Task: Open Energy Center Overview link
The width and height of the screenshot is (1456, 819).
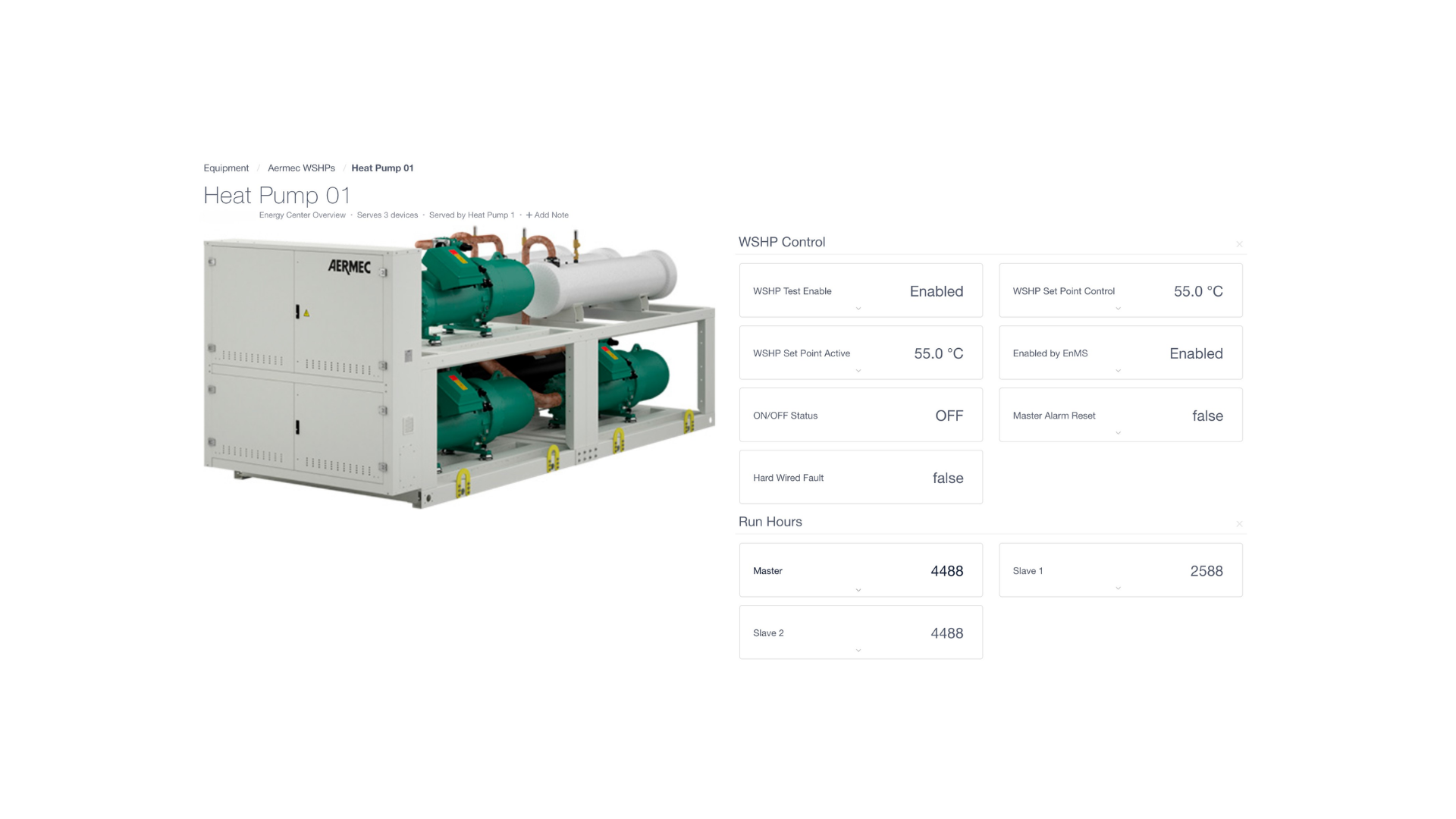Action: (x=302, y=215)
